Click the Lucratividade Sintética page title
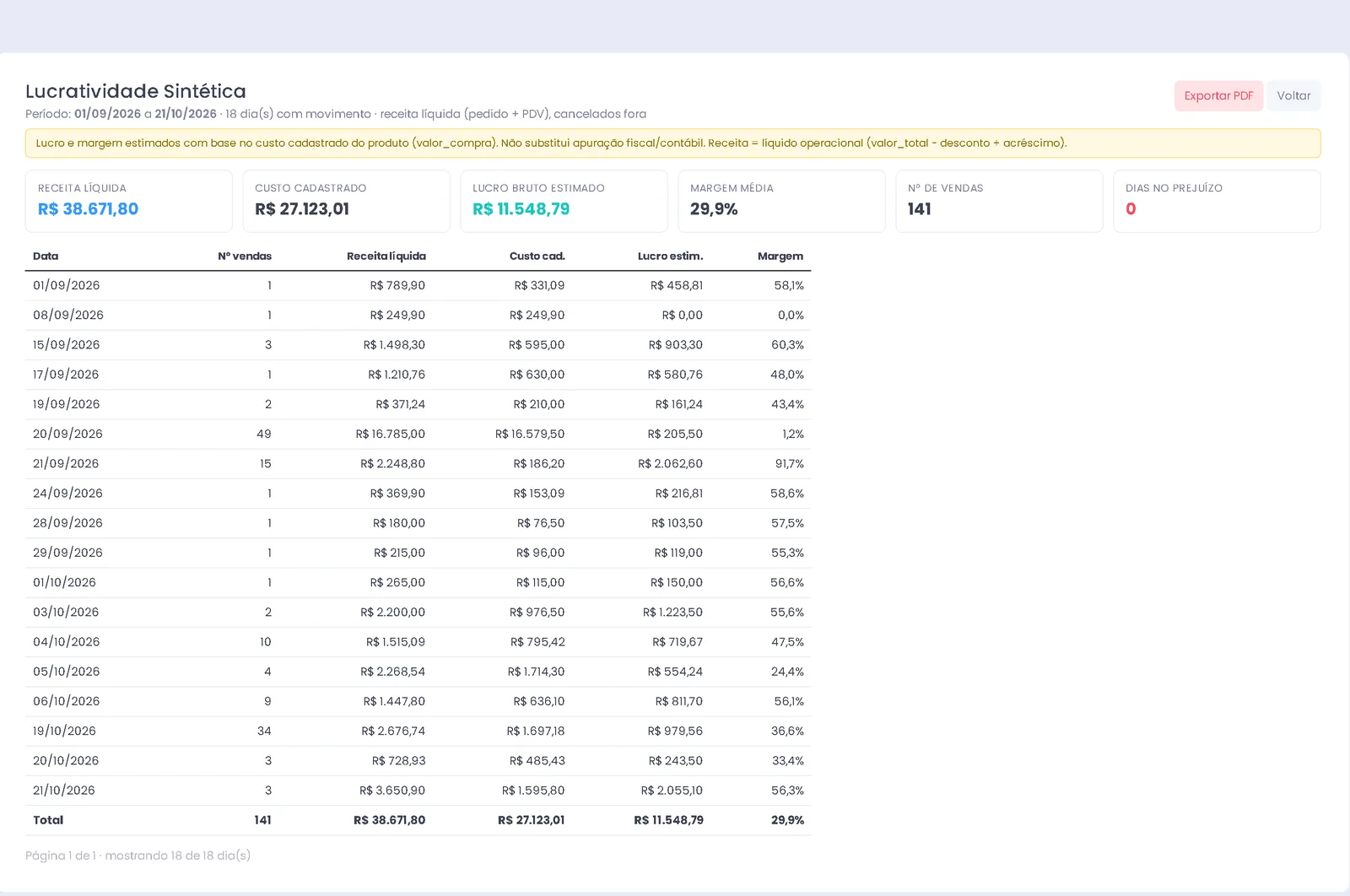 coord(136,91)
